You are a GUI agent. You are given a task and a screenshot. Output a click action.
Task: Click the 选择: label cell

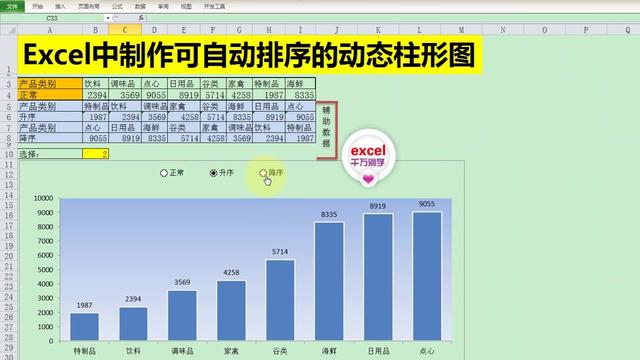50,154
